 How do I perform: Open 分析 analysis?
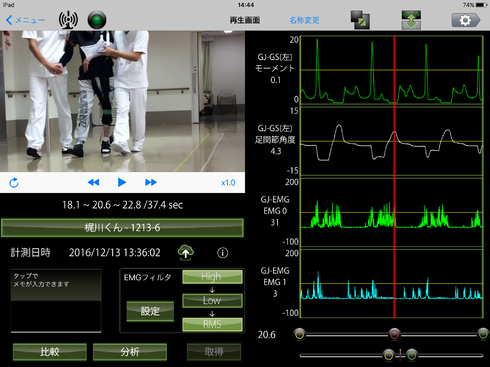[130, 352]
